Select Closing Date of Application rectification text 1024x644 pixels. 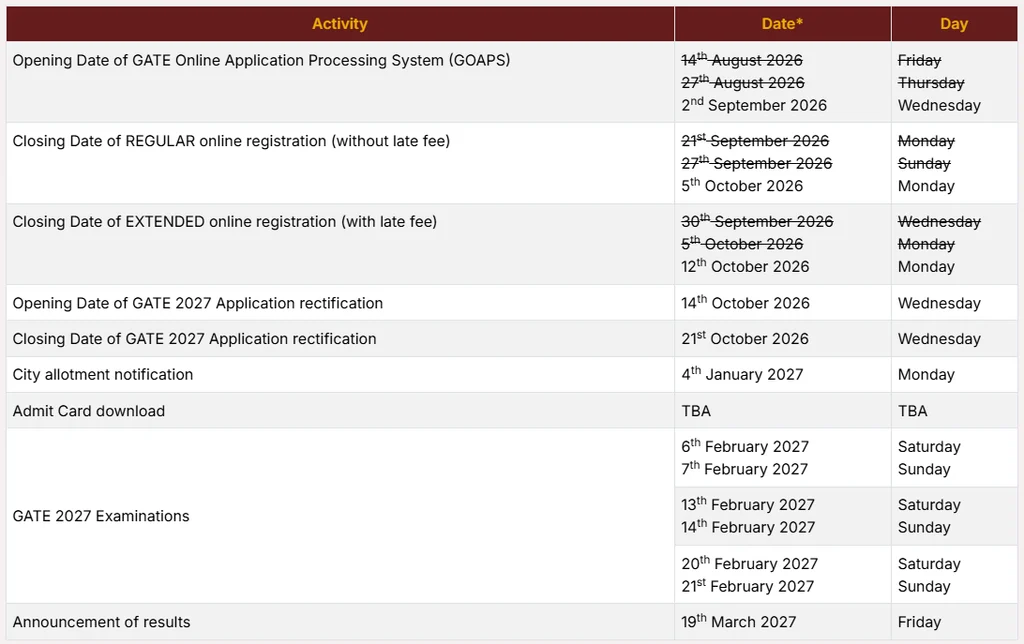tap(195, 338)
